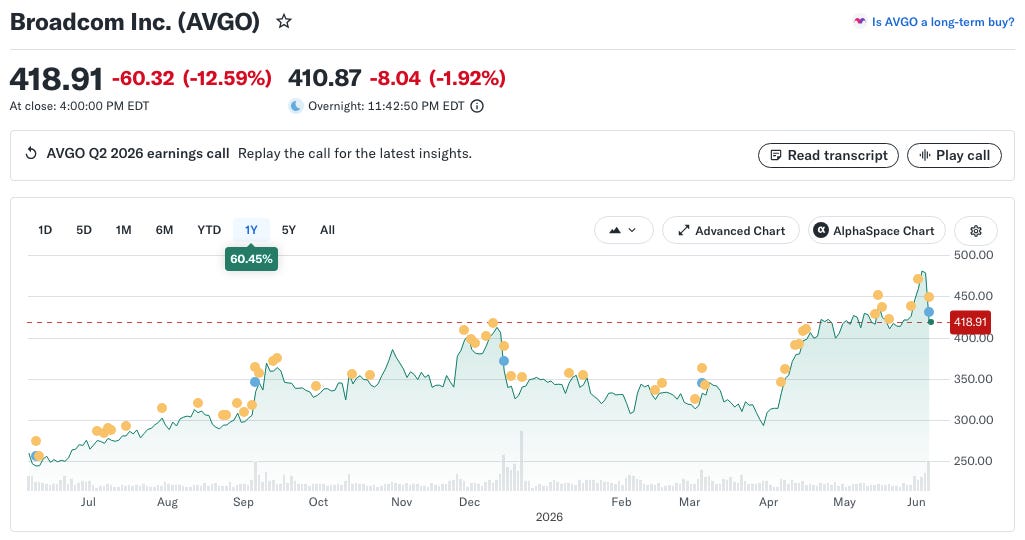This screenshot has width=1025, height=540.
Task: Click the 250.00 axis label
Action: coord(973,461)
